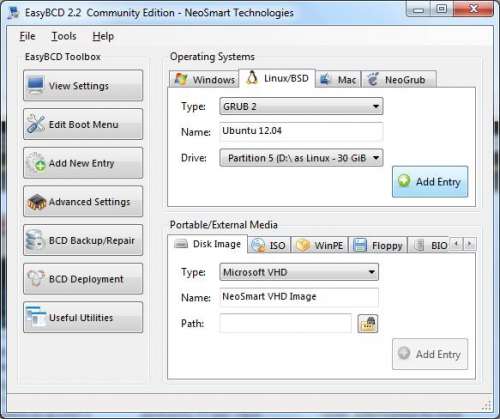Viewport: 500px width, 419px height.
Task: Click the Mac tab icon
Action: tap(325, 79)
